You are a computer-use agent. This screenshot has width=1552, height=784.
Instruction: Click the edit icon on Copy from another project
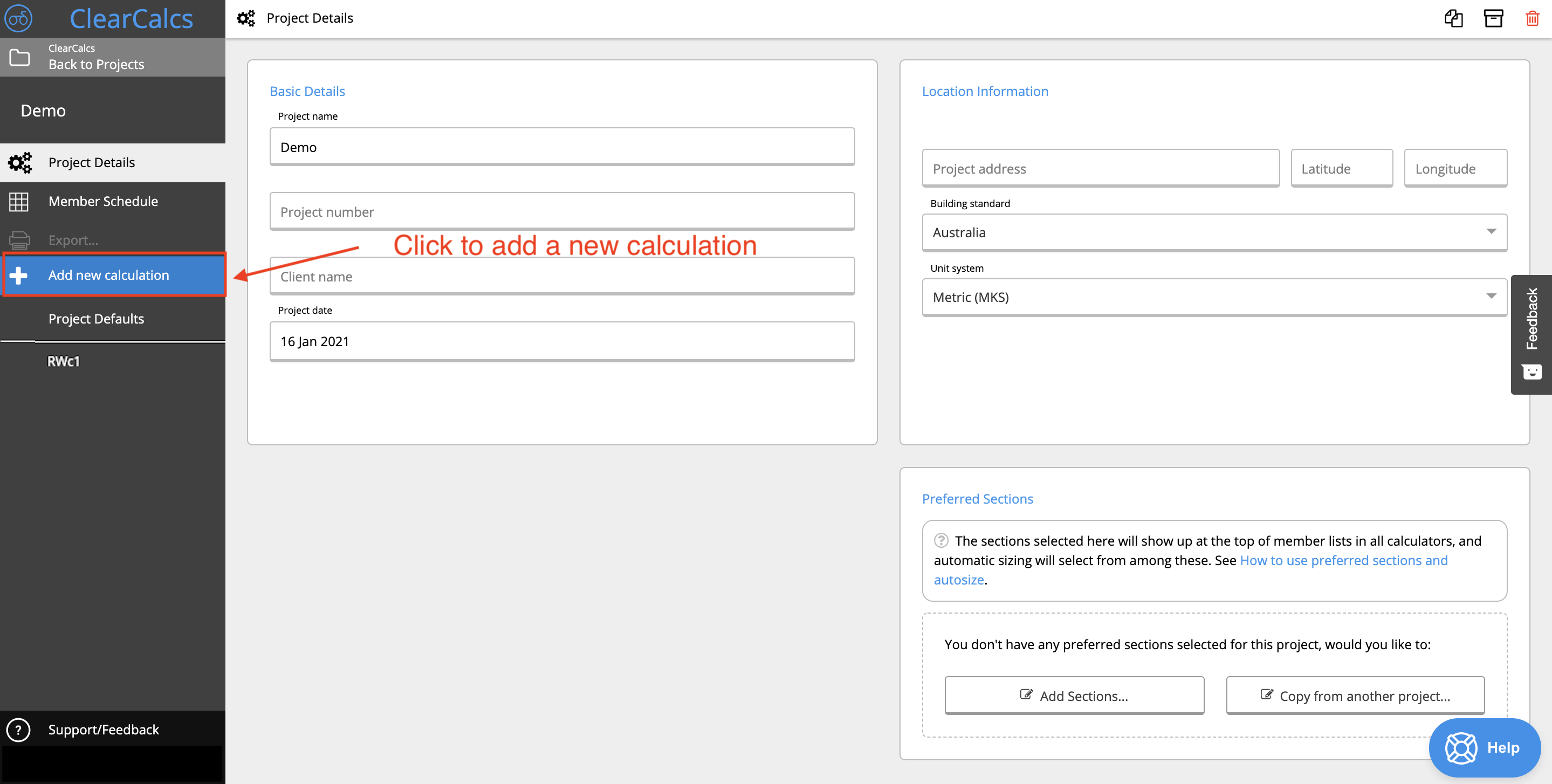point(1266,694)
